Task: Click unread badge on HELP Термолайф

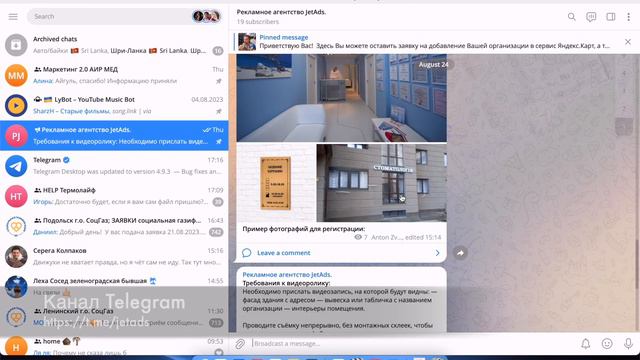Action: click(x=218, y=202)
